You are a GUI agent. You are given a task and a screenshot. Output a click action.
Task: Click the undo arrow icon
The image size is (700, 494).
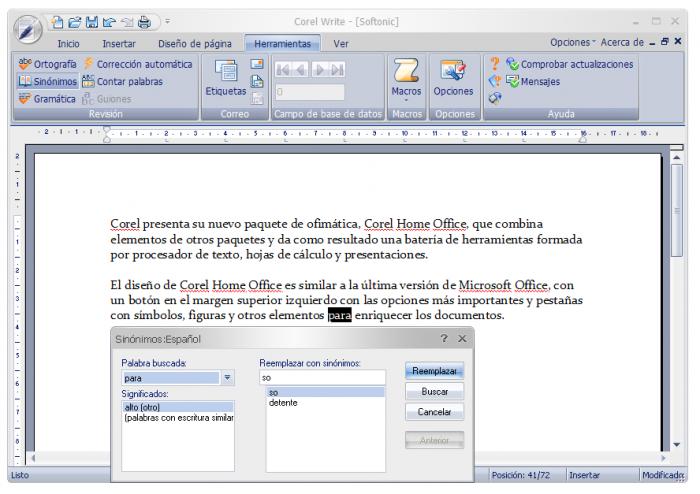point(109,22)
